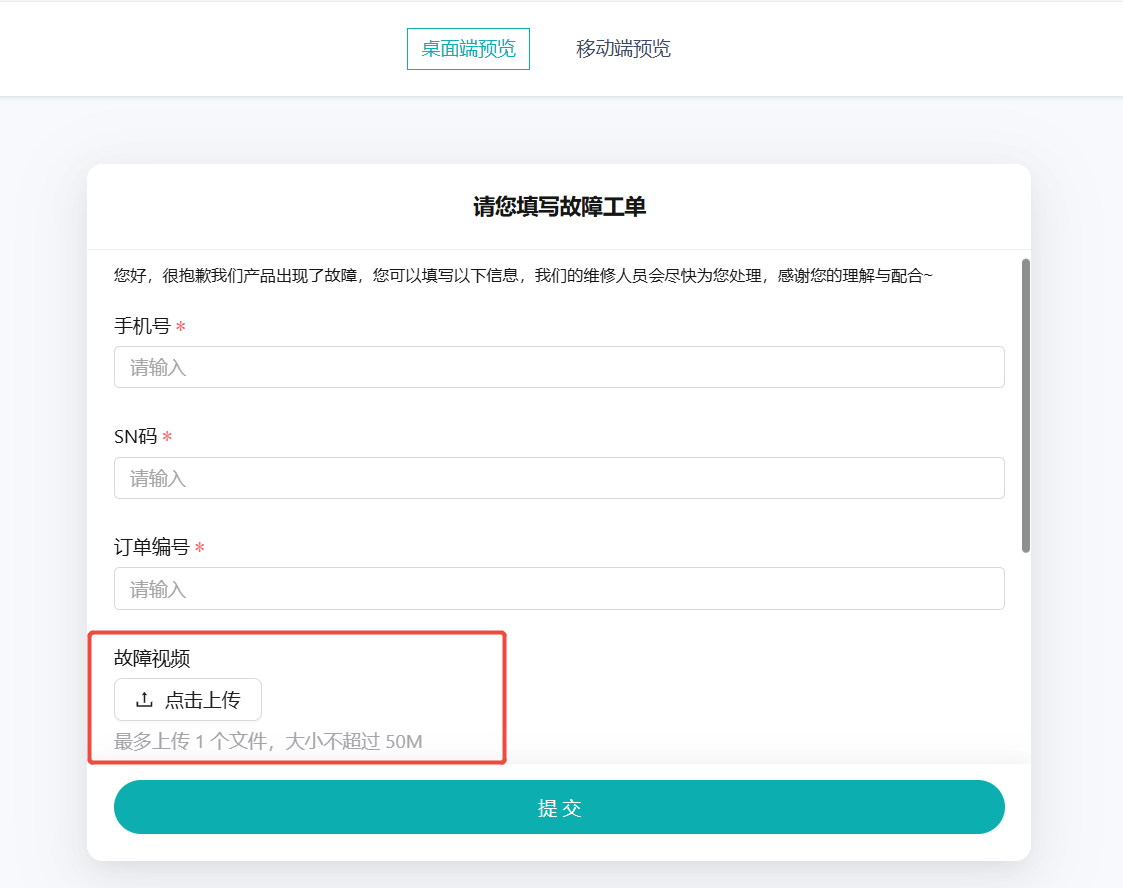This screenshot has width=1123, height=888.
Task: Click the red asterisk beside SN码
Action: (x=168, y=436)
